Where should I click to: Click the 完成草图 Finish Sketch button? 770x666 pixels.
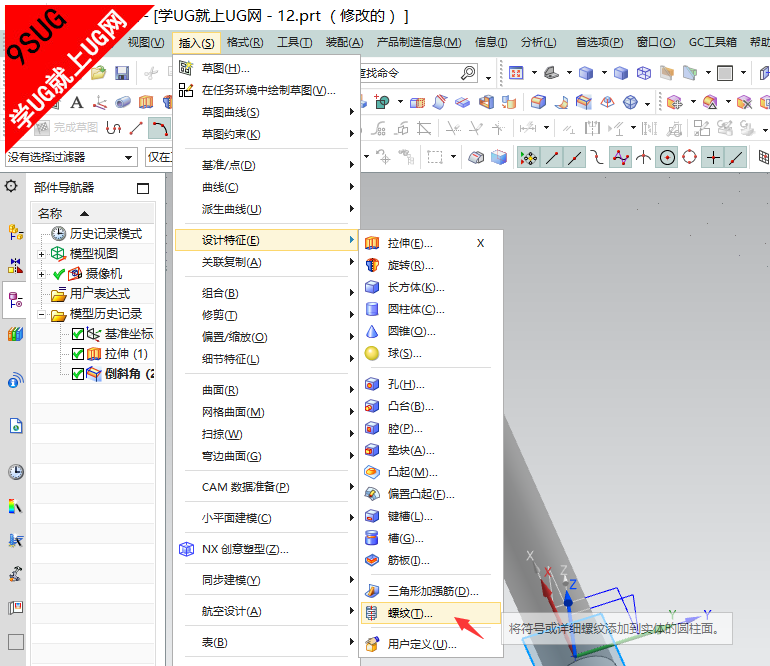67,128
